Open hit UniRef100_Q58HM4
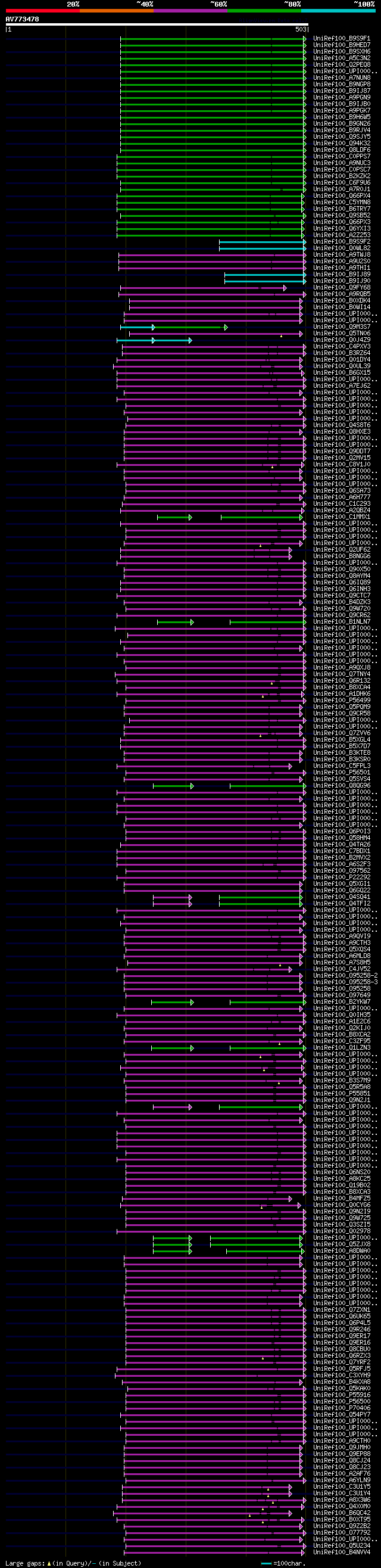 coord(342,838)
